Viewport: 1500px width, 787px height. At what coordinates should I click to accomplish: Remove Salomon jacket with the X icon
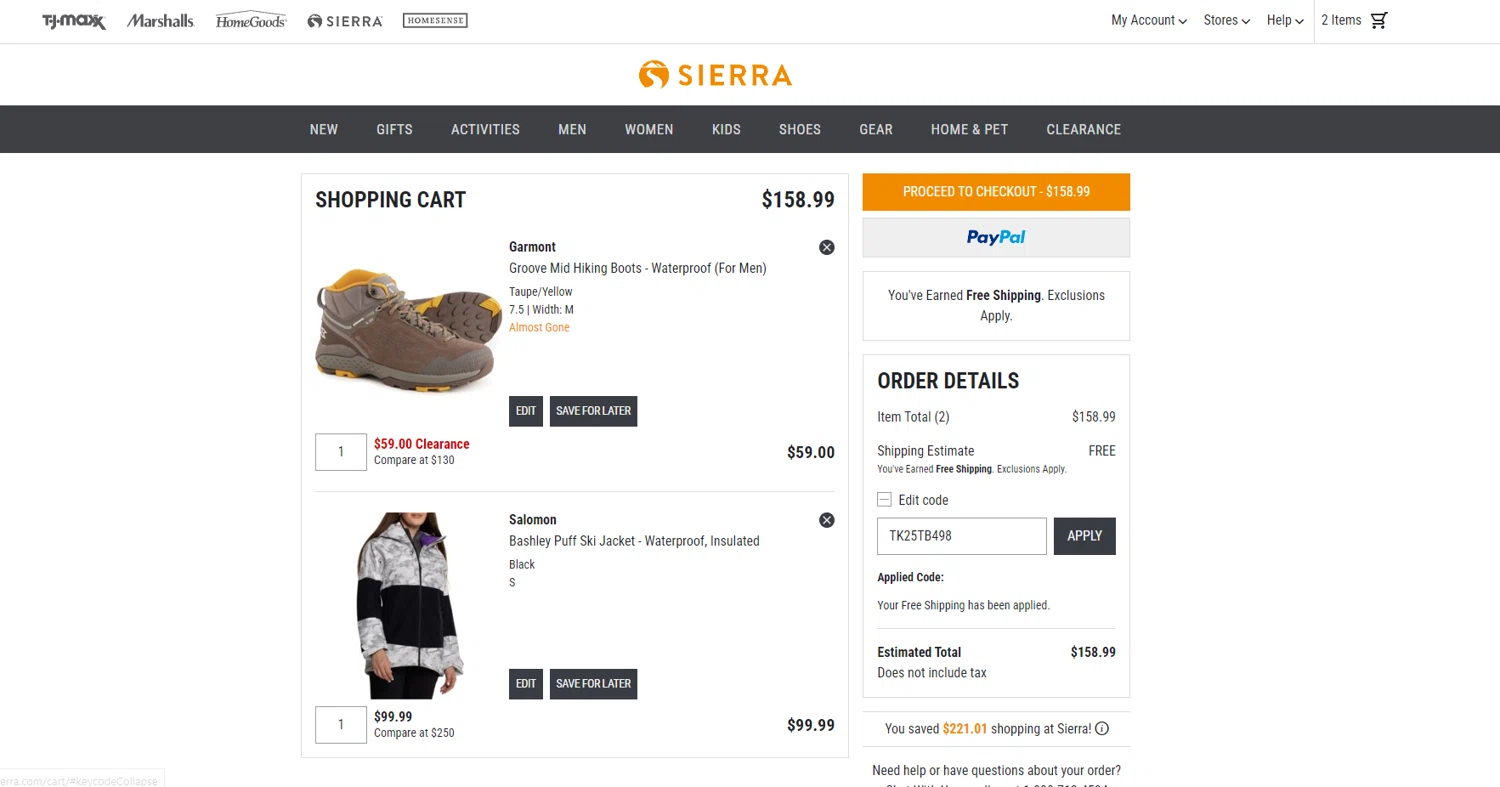827,520
